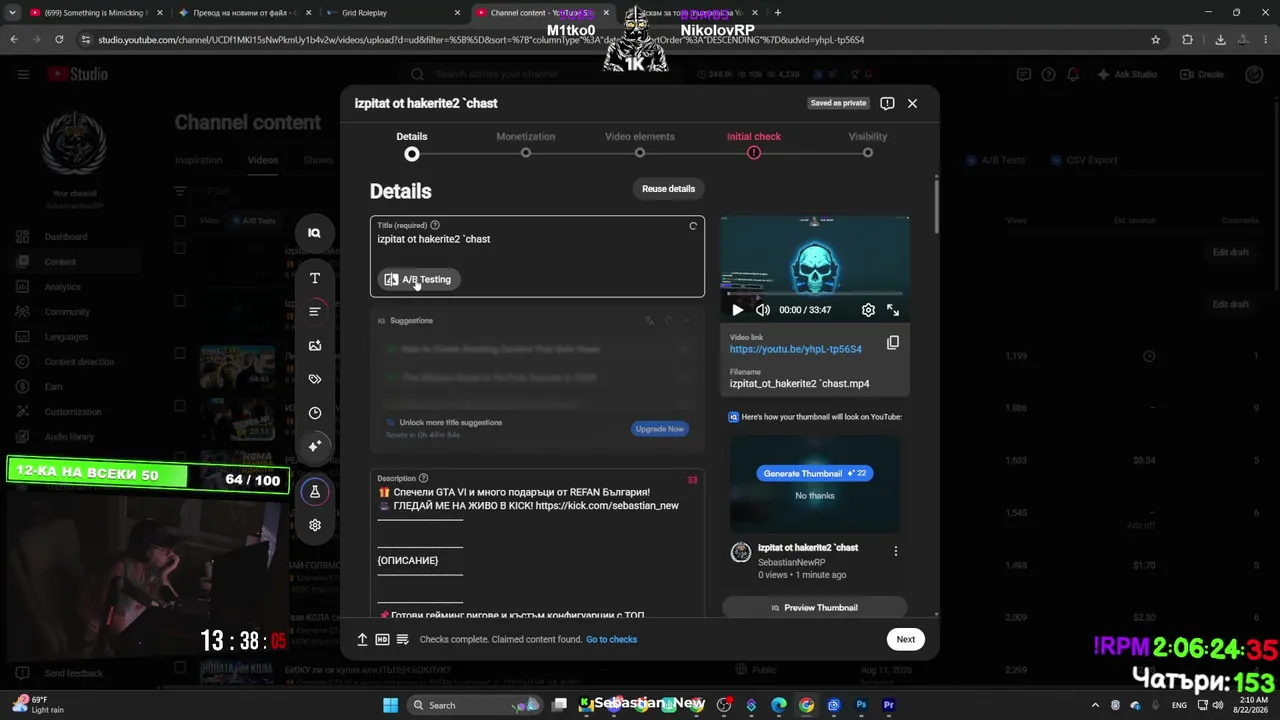Click the checks status list icon

coord(402,639)
